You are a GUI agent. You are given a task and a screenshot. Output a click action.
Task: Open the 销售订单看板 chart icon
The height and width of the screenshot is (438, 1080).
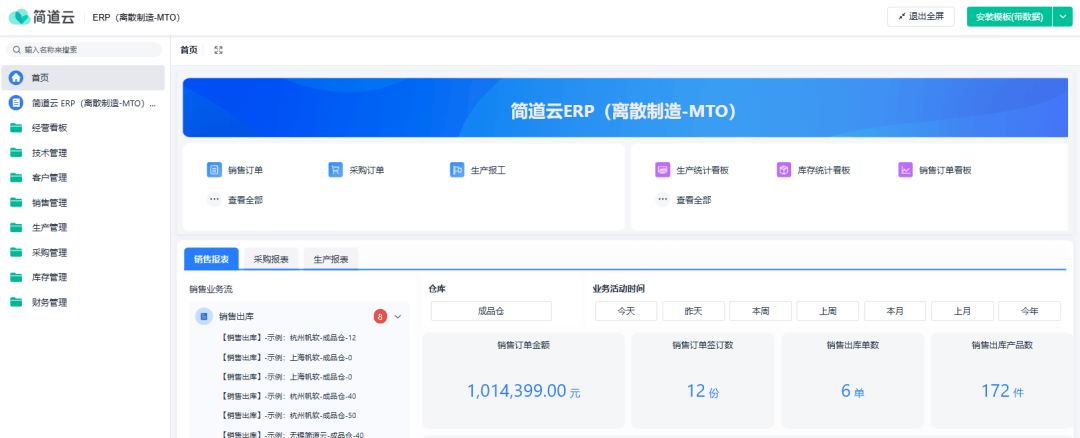point(905,169)
